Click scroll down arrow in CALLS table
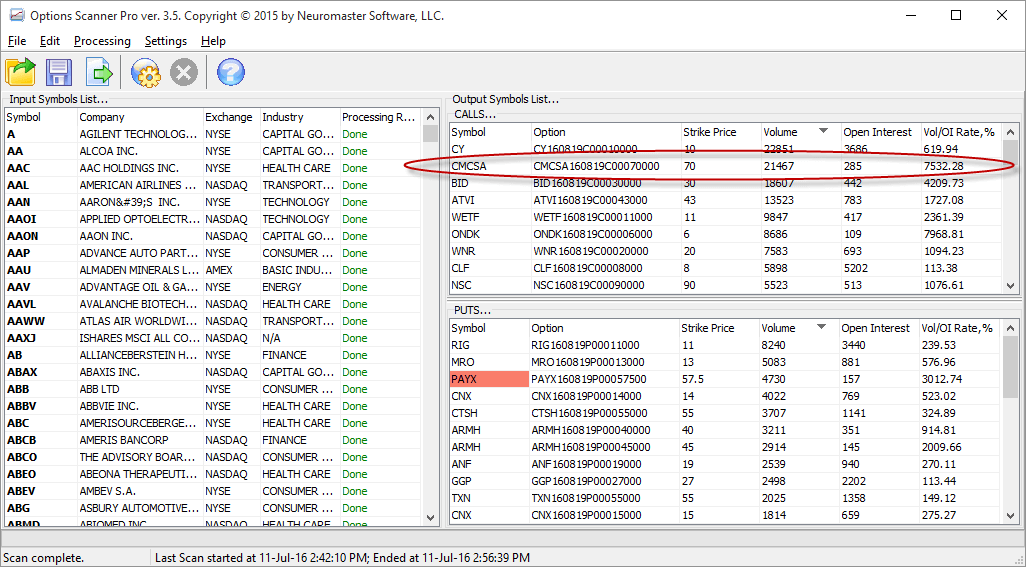Viewport: 1026px width, 567px height. pos(1011,286)
